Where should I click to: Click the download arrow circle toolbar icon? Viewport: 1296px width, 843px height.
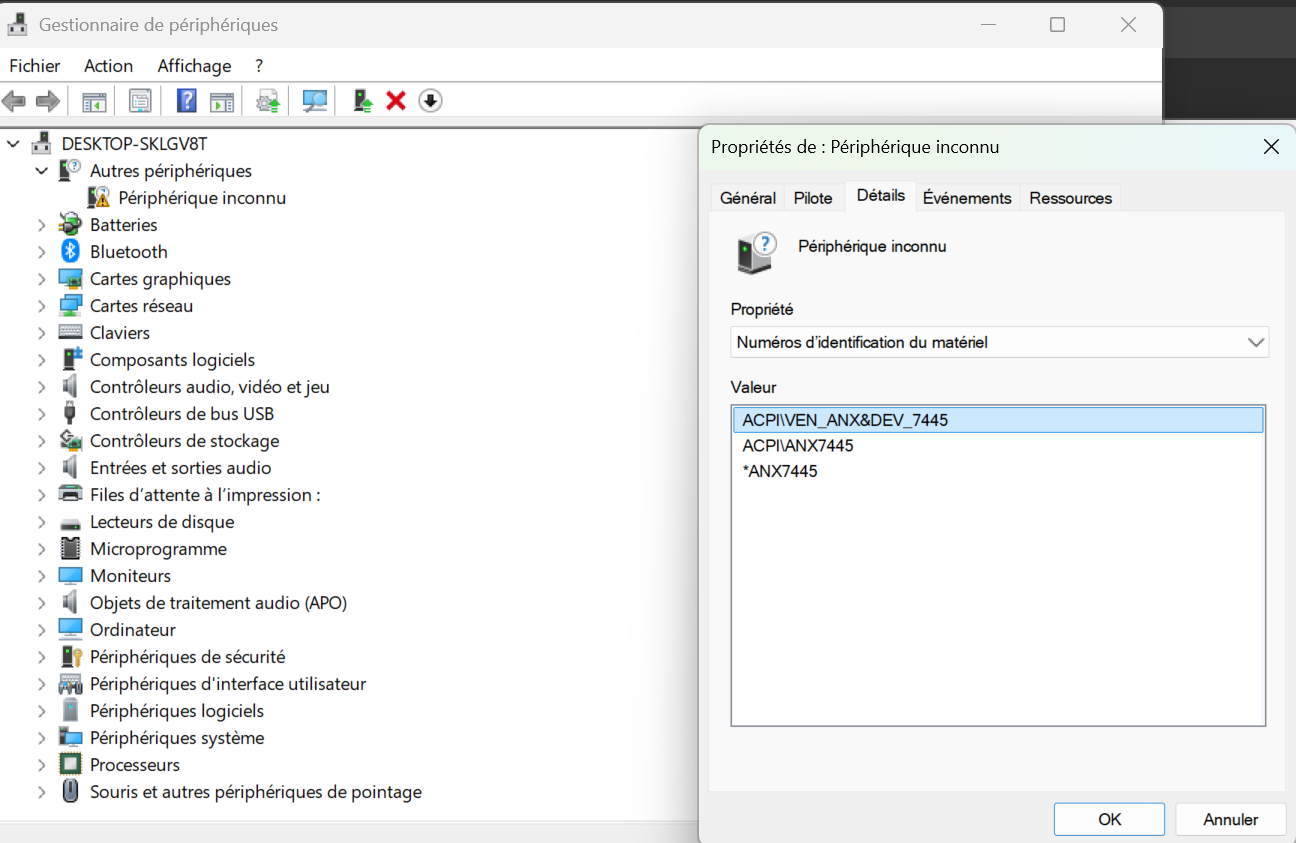(x=430, y=101)
